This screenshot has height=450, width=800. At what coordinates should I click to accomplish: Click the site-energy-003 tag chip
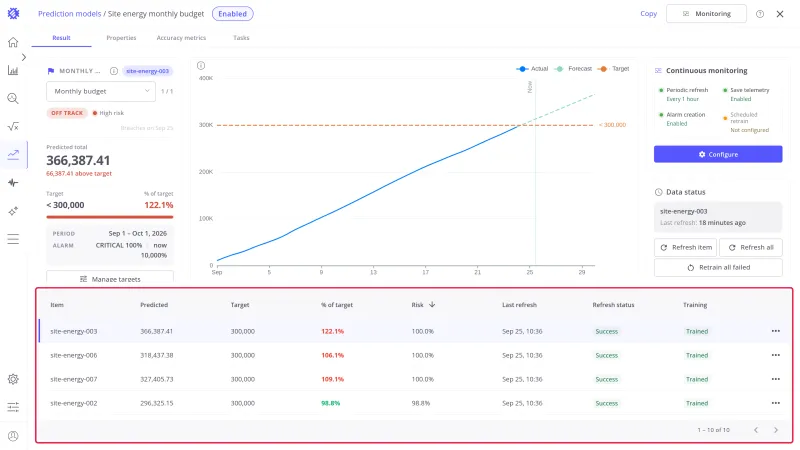point(147,71)
